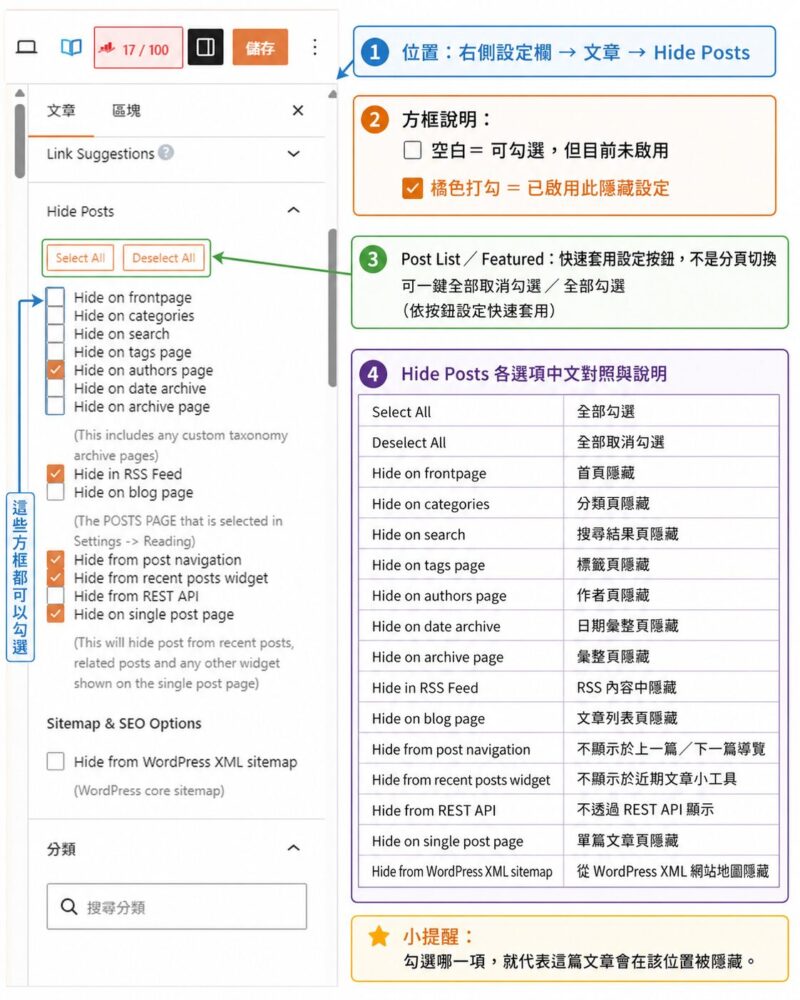Click the 分類 section heading text

[x=61, y=849]
